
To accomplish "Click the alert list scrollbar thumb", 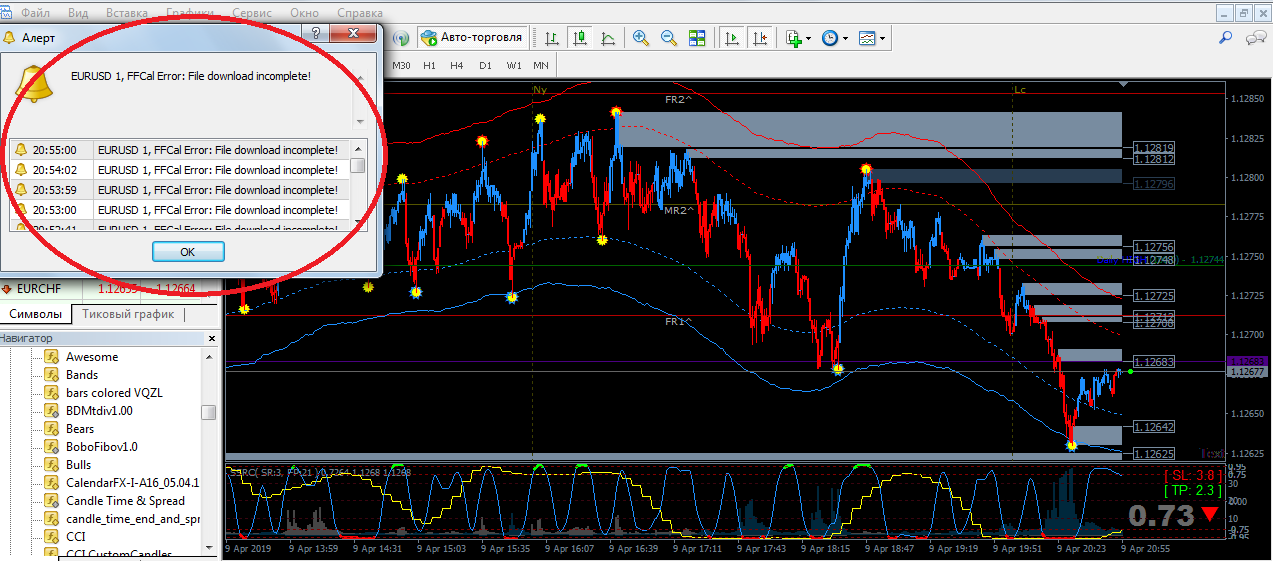I will click(358, 166).
